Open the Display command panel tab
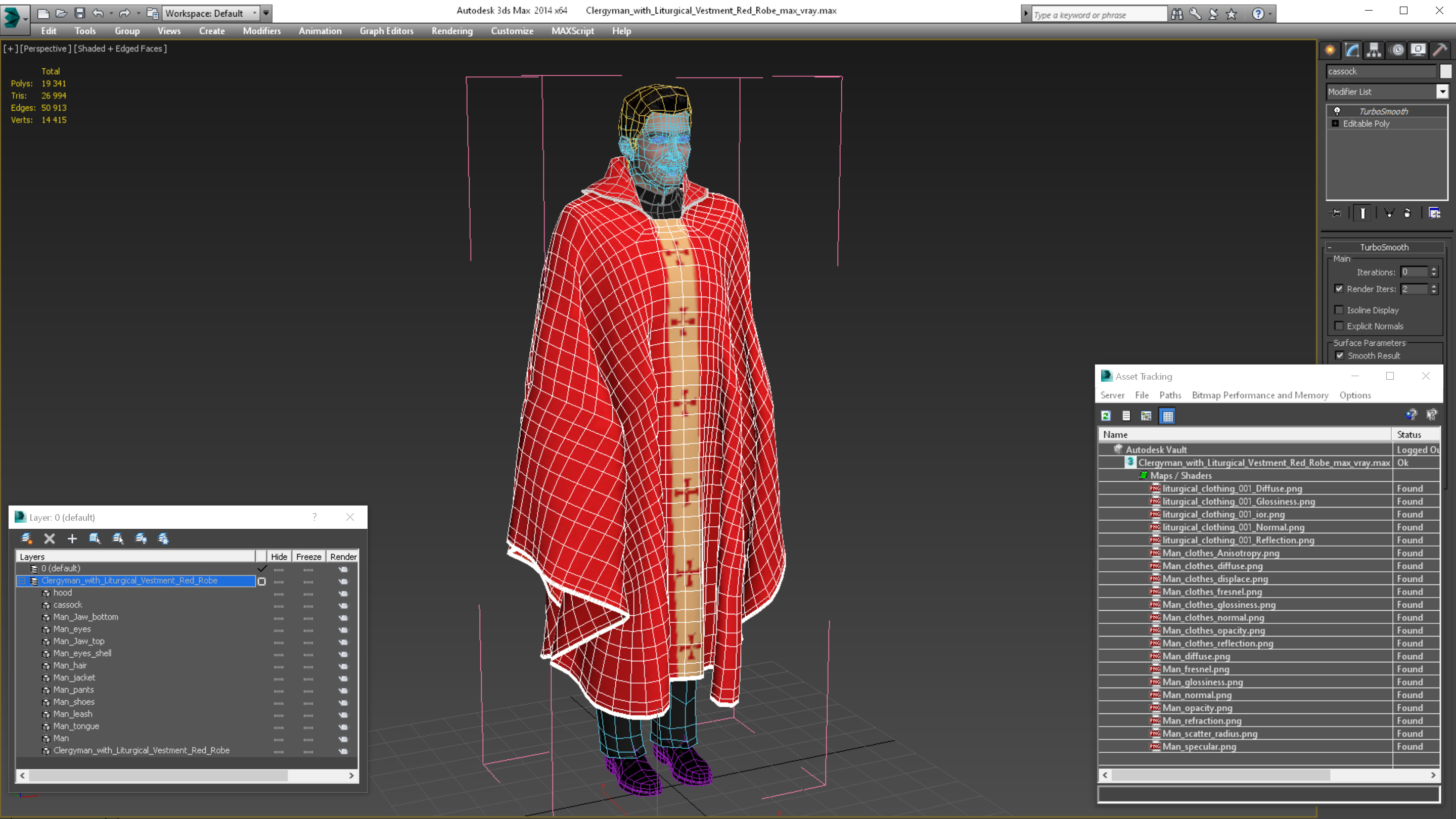Viewport: 1456px width, 819px height. pyautogui.click(x=1418, y=51)
